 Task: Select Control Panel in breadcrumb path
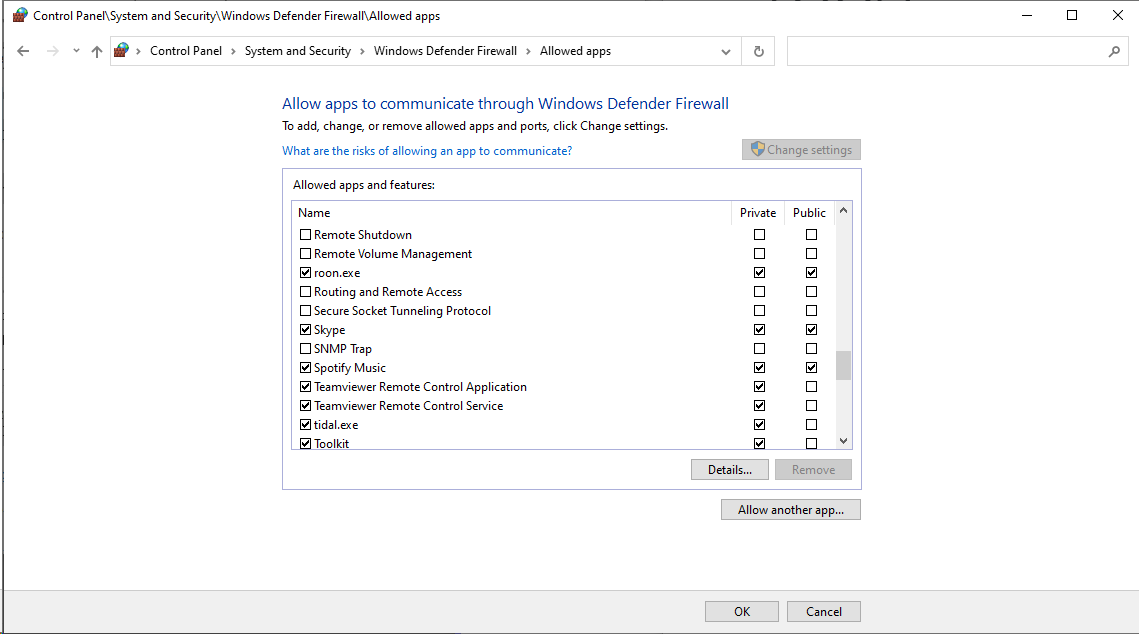(x=185, y=51)
